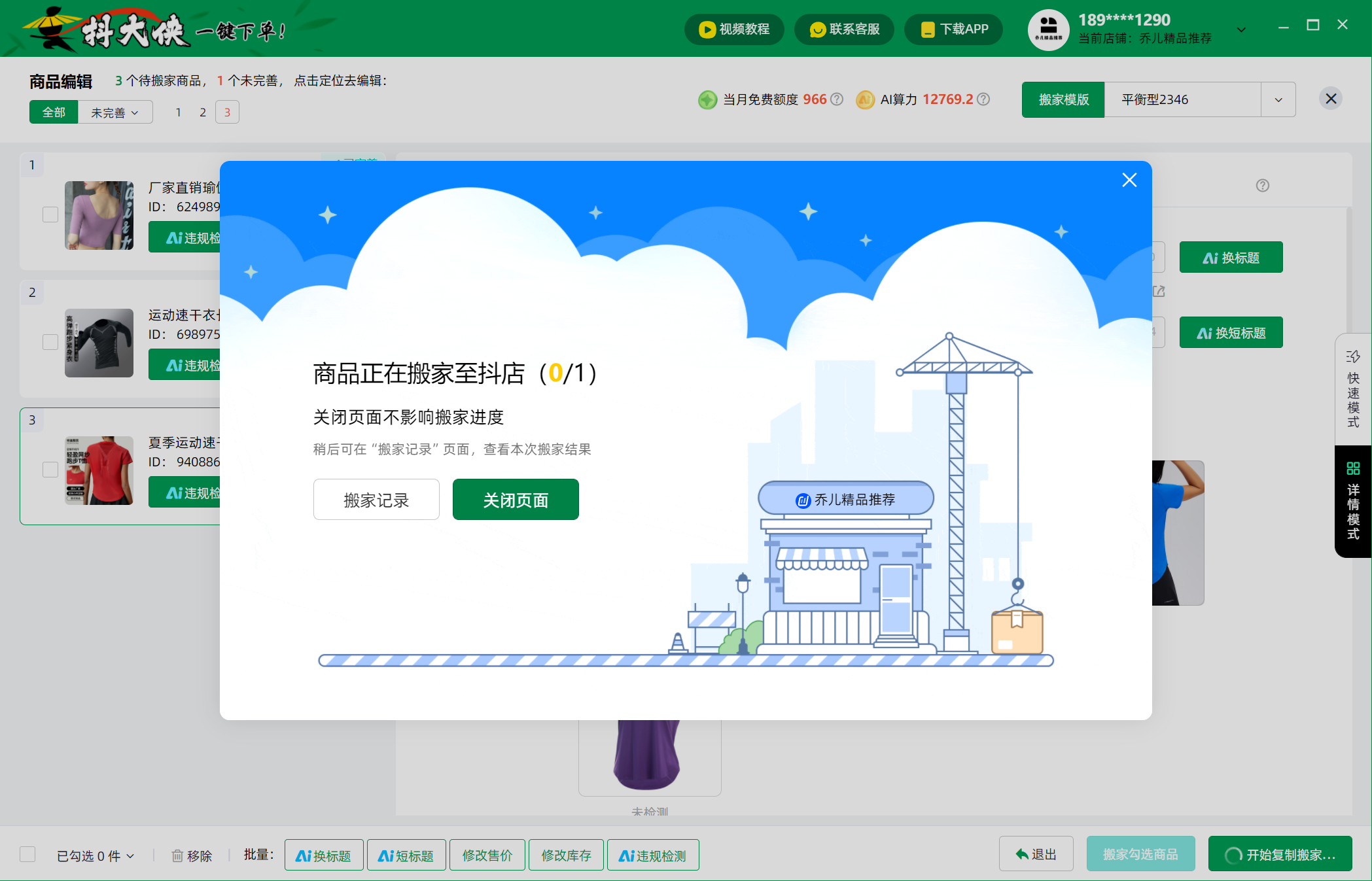Batch Ai违规检测 in bottom bar
Image resolution: width=1372 pixels, height=881 pixels.
click(653, 855)
